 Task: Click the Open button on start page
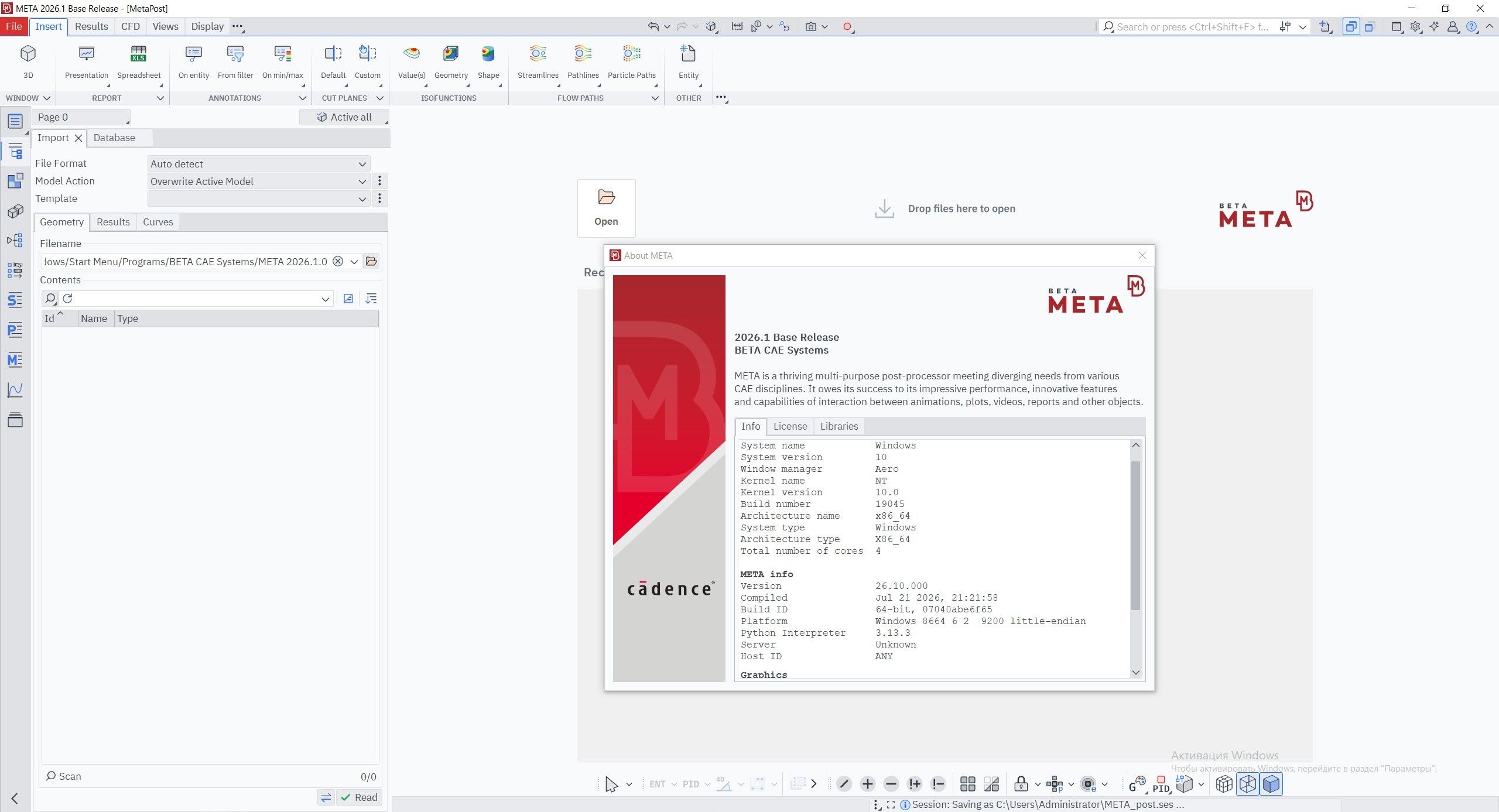coord(606,208)
